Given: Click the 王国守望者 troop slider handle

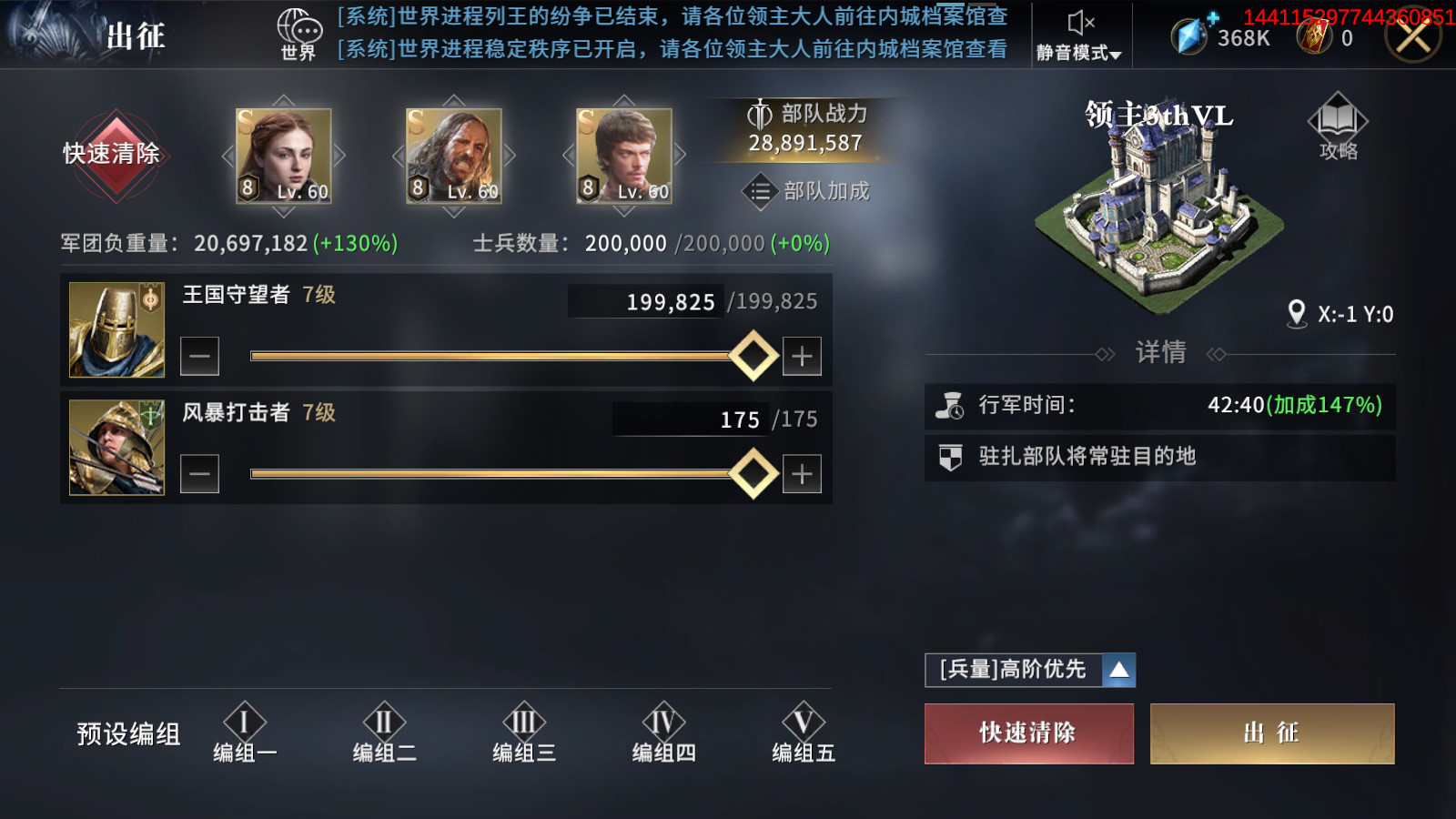Looking at the screenshot, I should tap(753, 356).
